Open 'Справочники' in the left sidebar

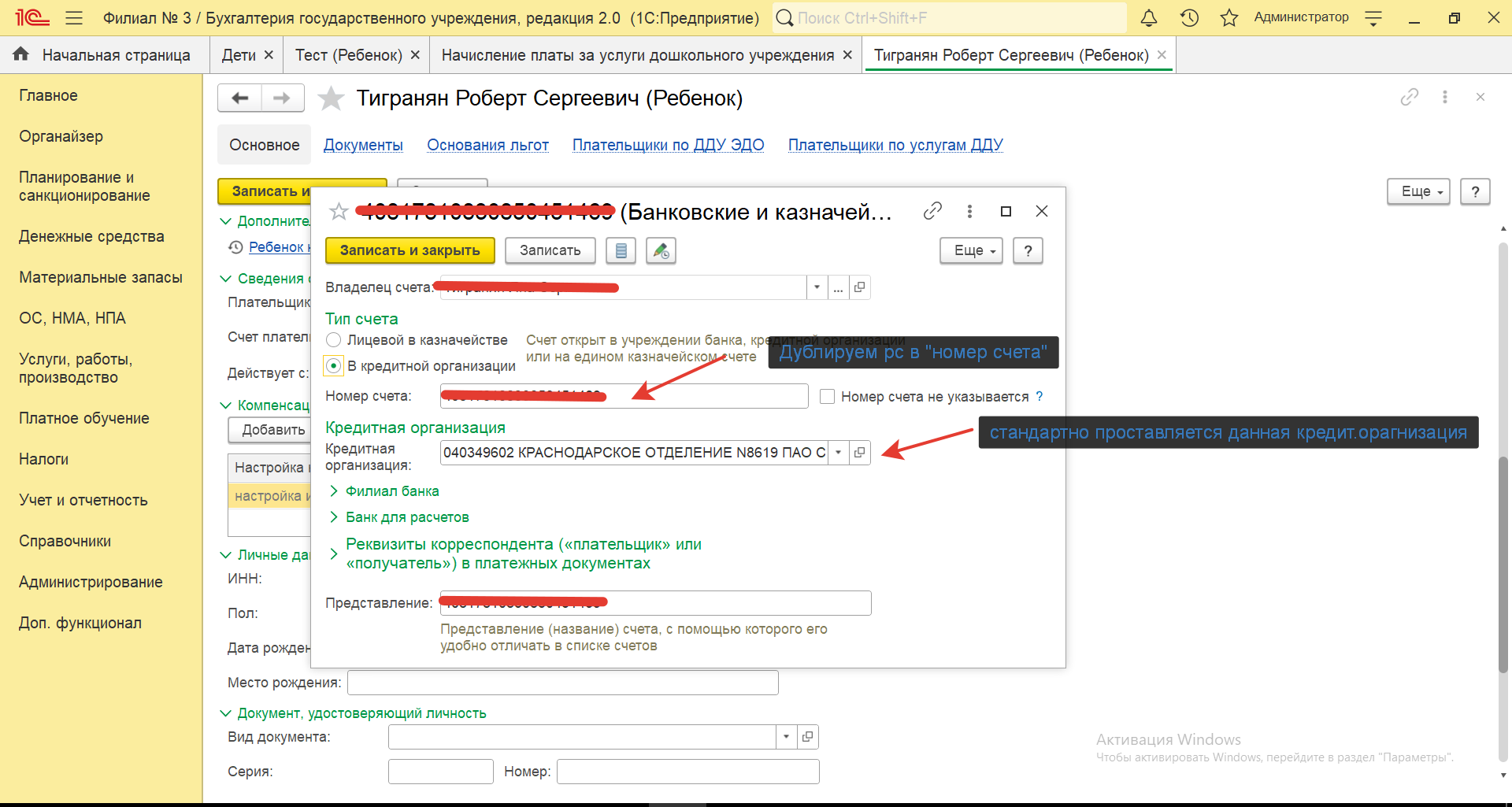(x=65, y=541)
